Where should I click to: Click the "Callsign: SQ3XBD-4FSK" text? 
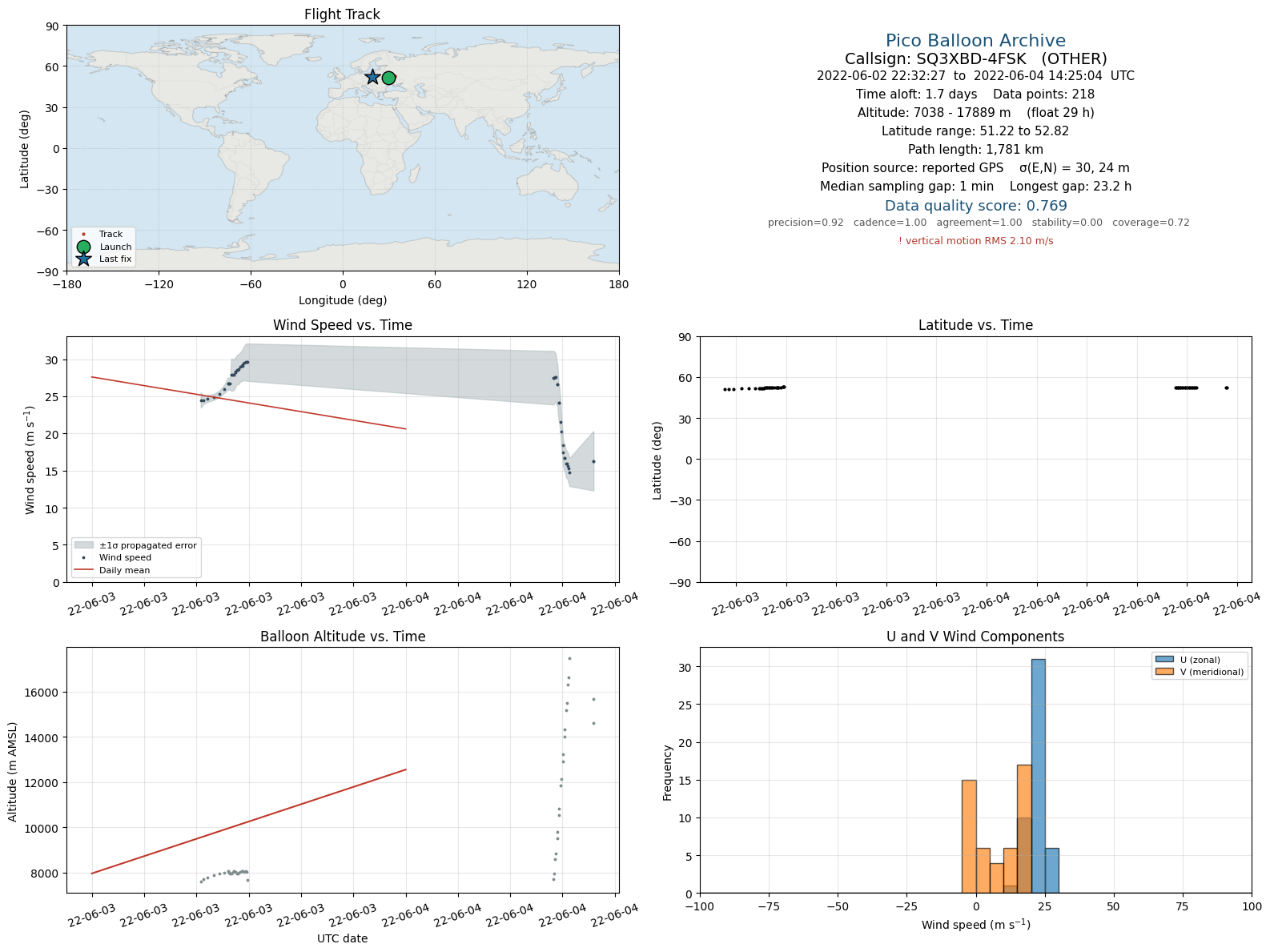tap(935, 59)
